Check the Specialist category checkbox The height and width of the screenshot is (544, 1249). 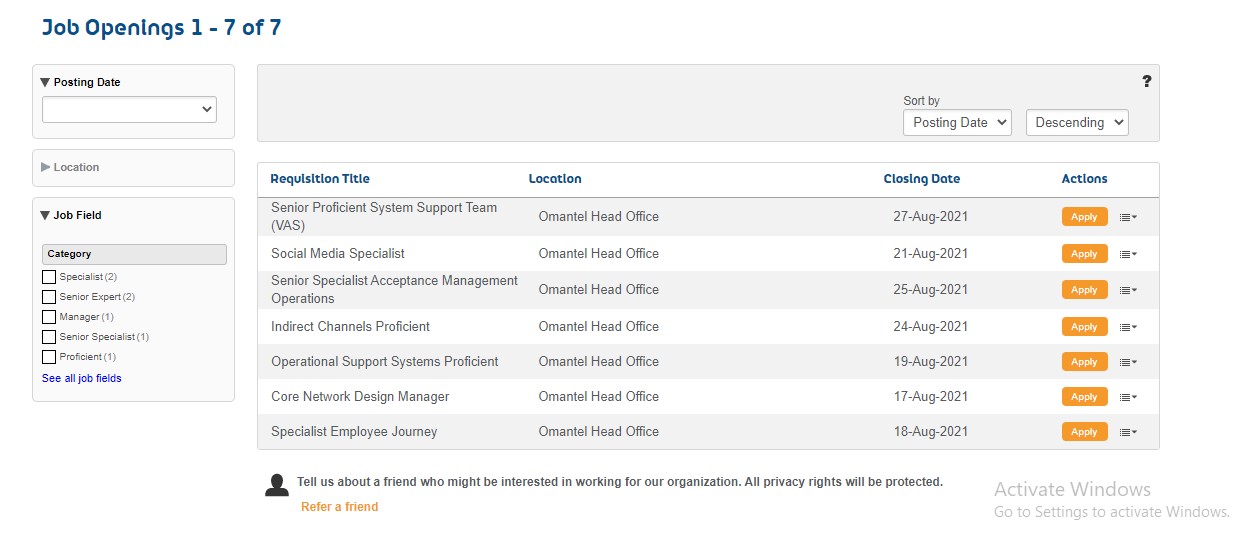(x=49, y=277)
